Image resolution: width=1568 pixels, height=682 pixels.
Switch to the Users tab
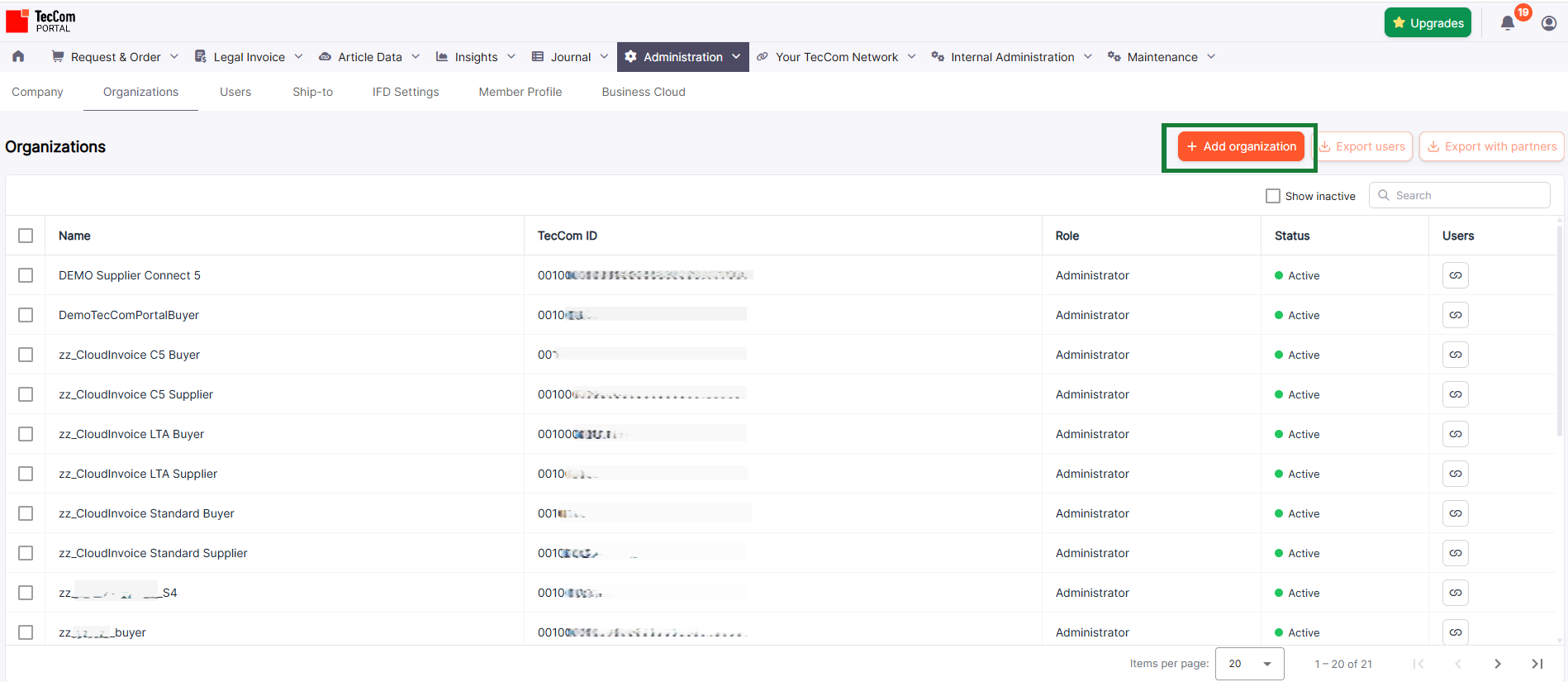tap(235, 92)
